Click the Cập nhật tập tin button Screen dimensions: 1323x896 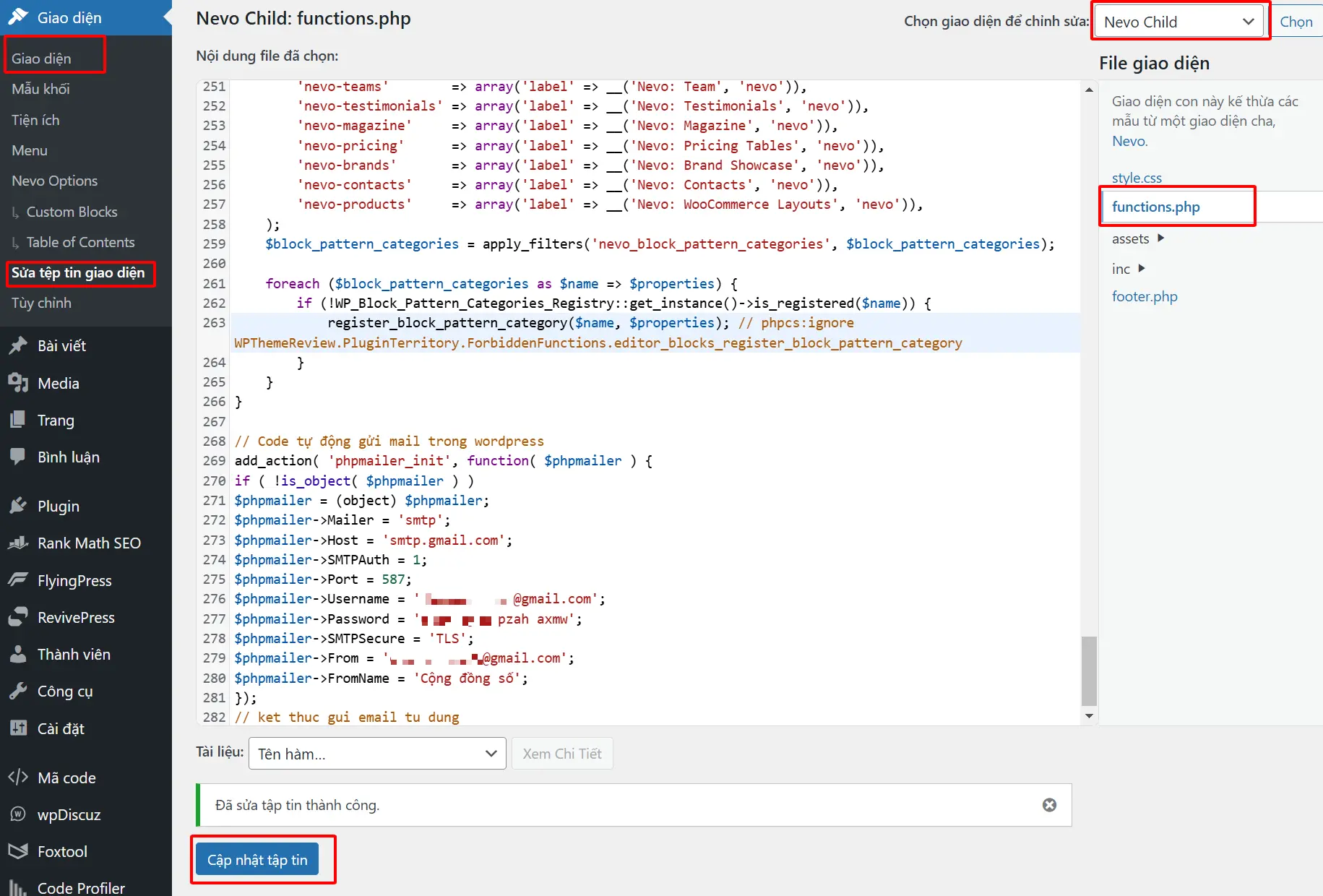coord(257,860)
